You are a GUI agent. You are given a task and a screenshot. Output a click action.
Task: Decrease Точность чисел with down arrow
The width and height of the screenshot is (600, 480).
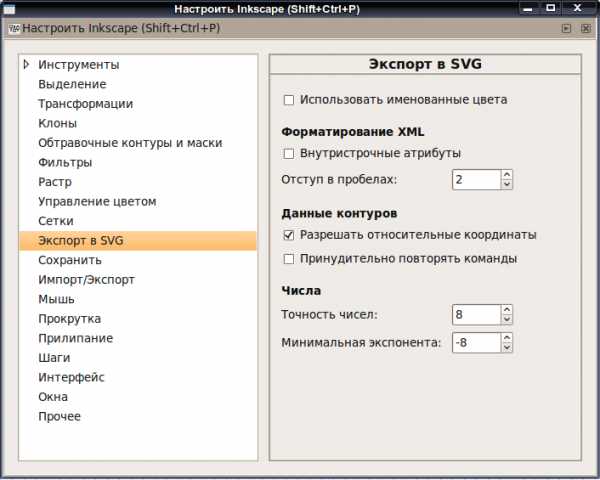click(x=507, y=320)
